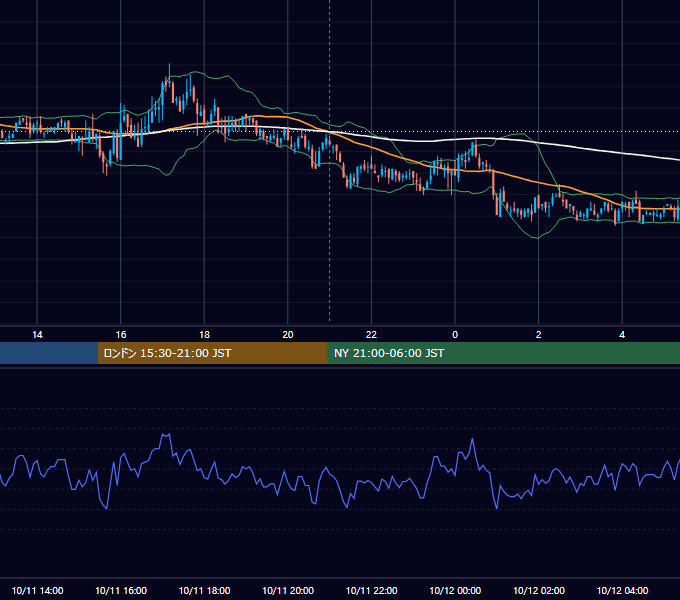Click the 10/12 02:00 date label
Screen dimensions: 680x600
539,590
